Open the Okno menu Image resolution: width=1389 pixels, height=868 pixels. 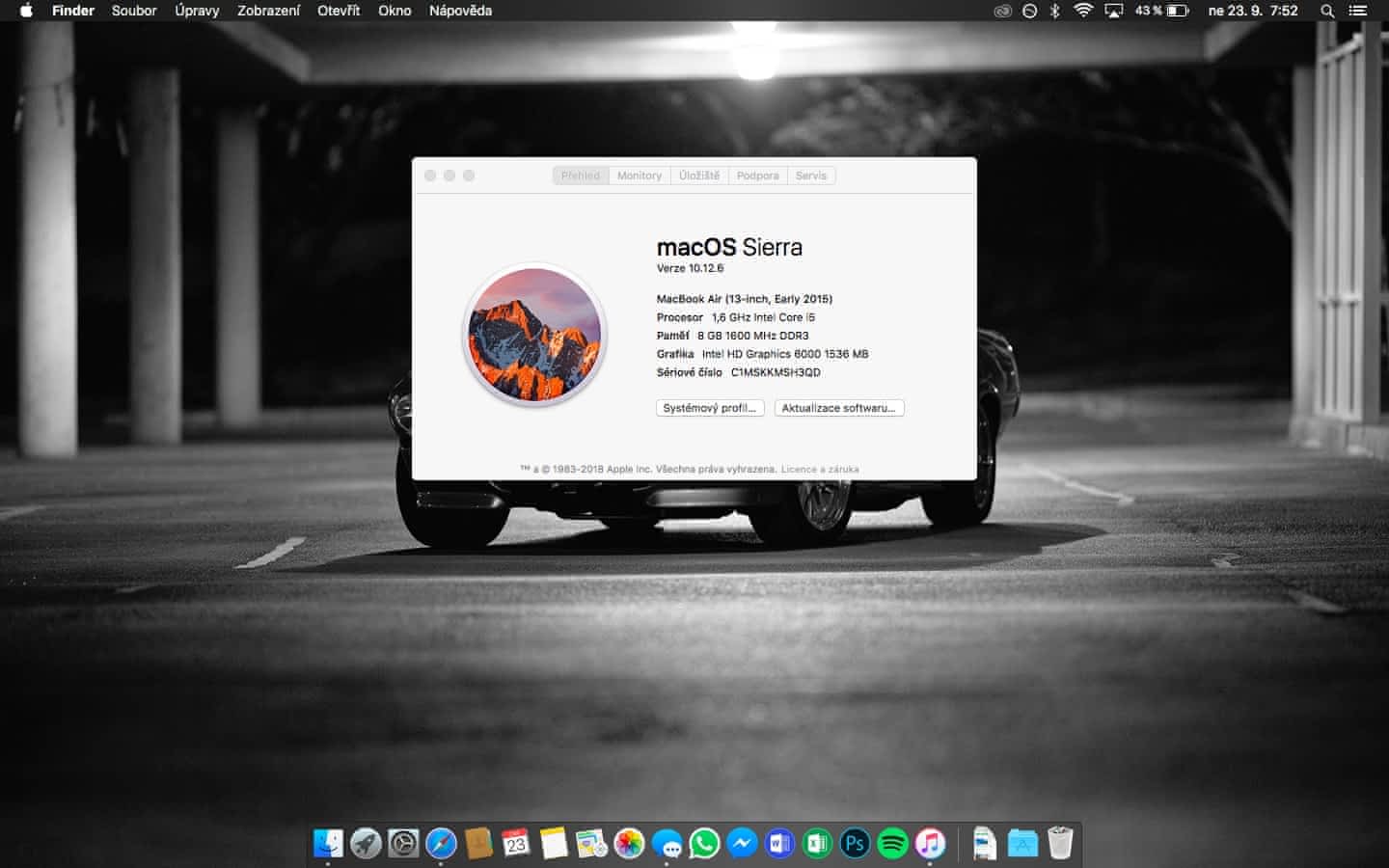click(x=395, y=11)
